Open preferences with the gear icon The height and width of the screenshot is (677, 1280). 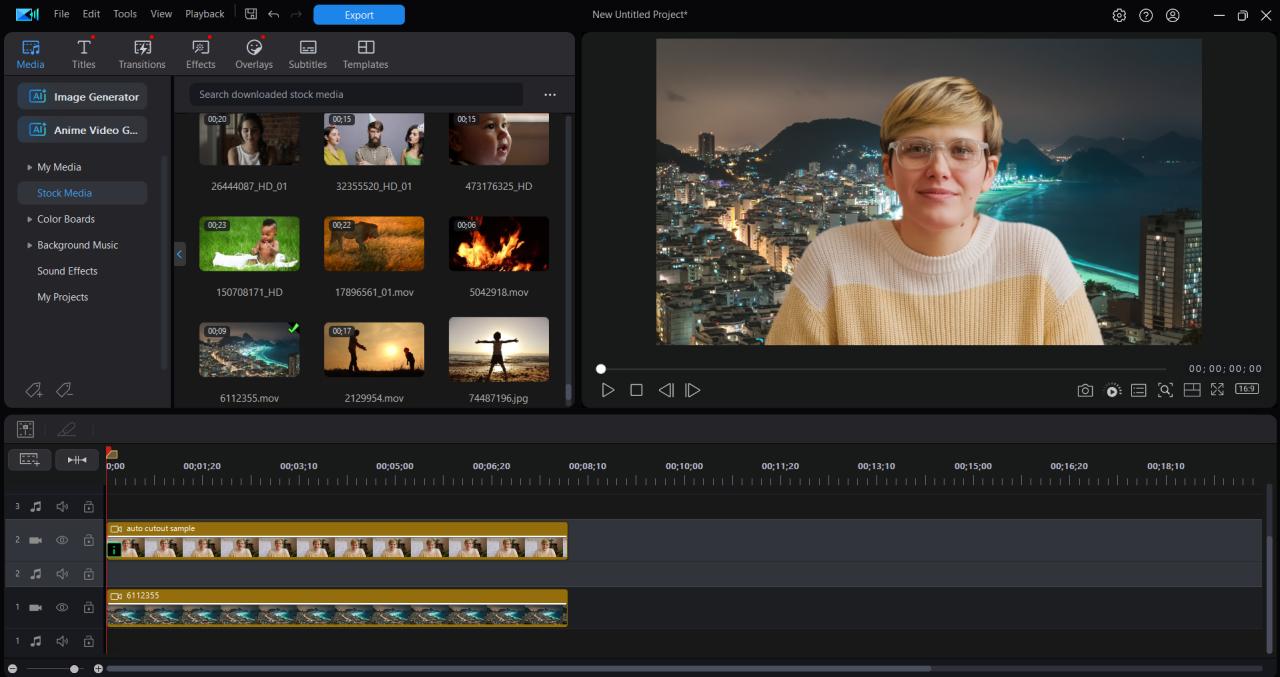pyautogui.click(x=1119, y=15)
